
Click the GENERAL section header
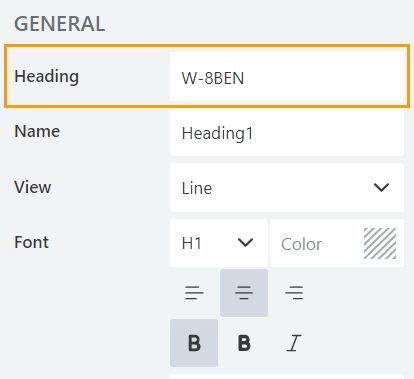60,24
